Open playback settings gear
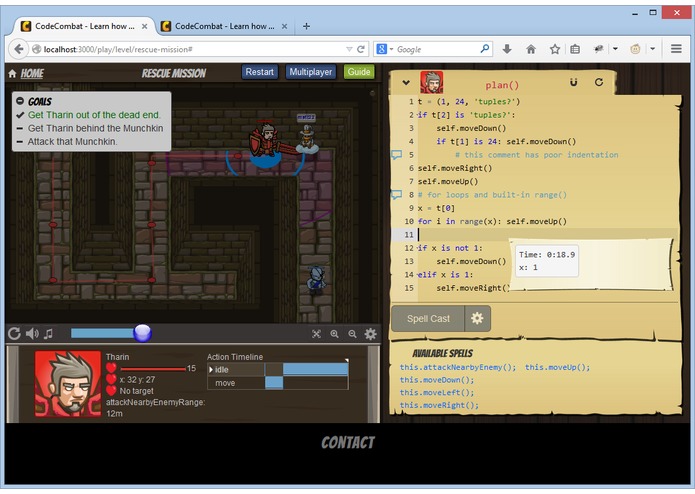 [371, 334]
